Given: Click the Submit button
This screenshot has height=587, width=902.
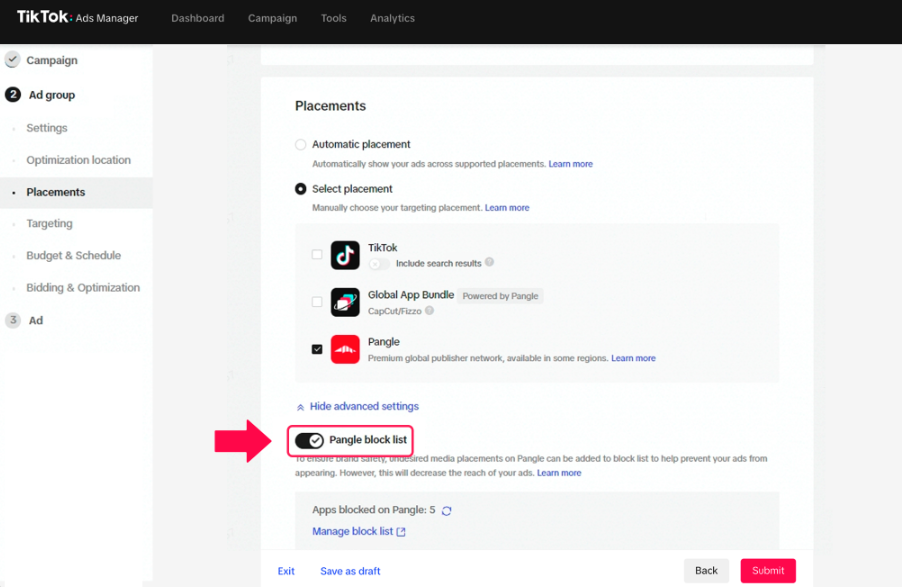Looking at the screenshot, I should point(768,570).
